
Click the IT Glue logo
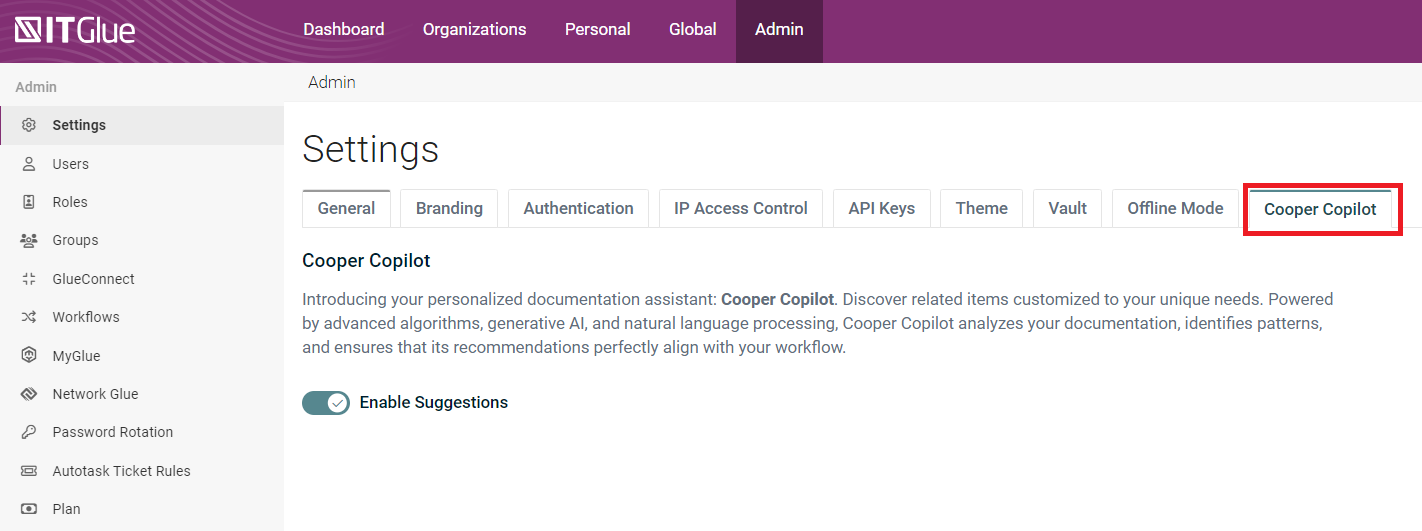[x=75, y=30]
